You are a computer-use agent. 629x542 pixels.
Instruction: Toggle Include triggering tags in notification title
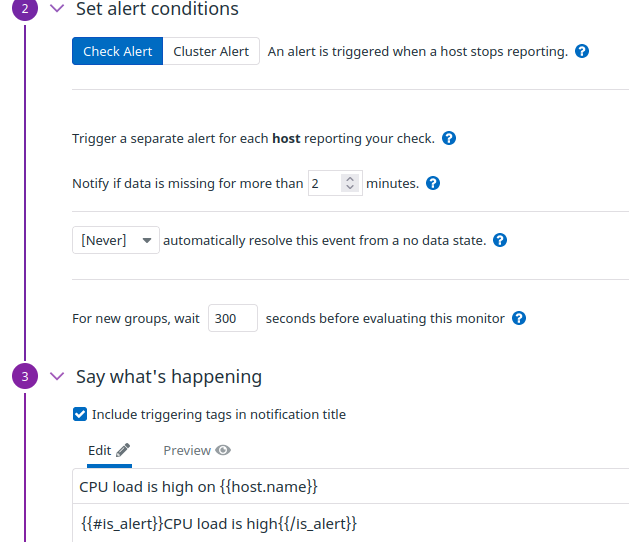80,414
